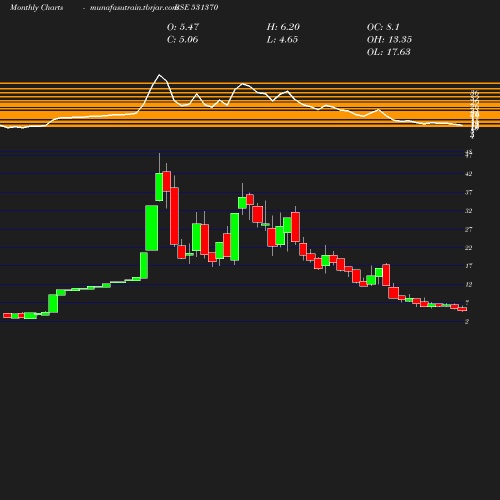Click the price axis label "17"
This screenshot has height=500, width=500.
[469, 266]
